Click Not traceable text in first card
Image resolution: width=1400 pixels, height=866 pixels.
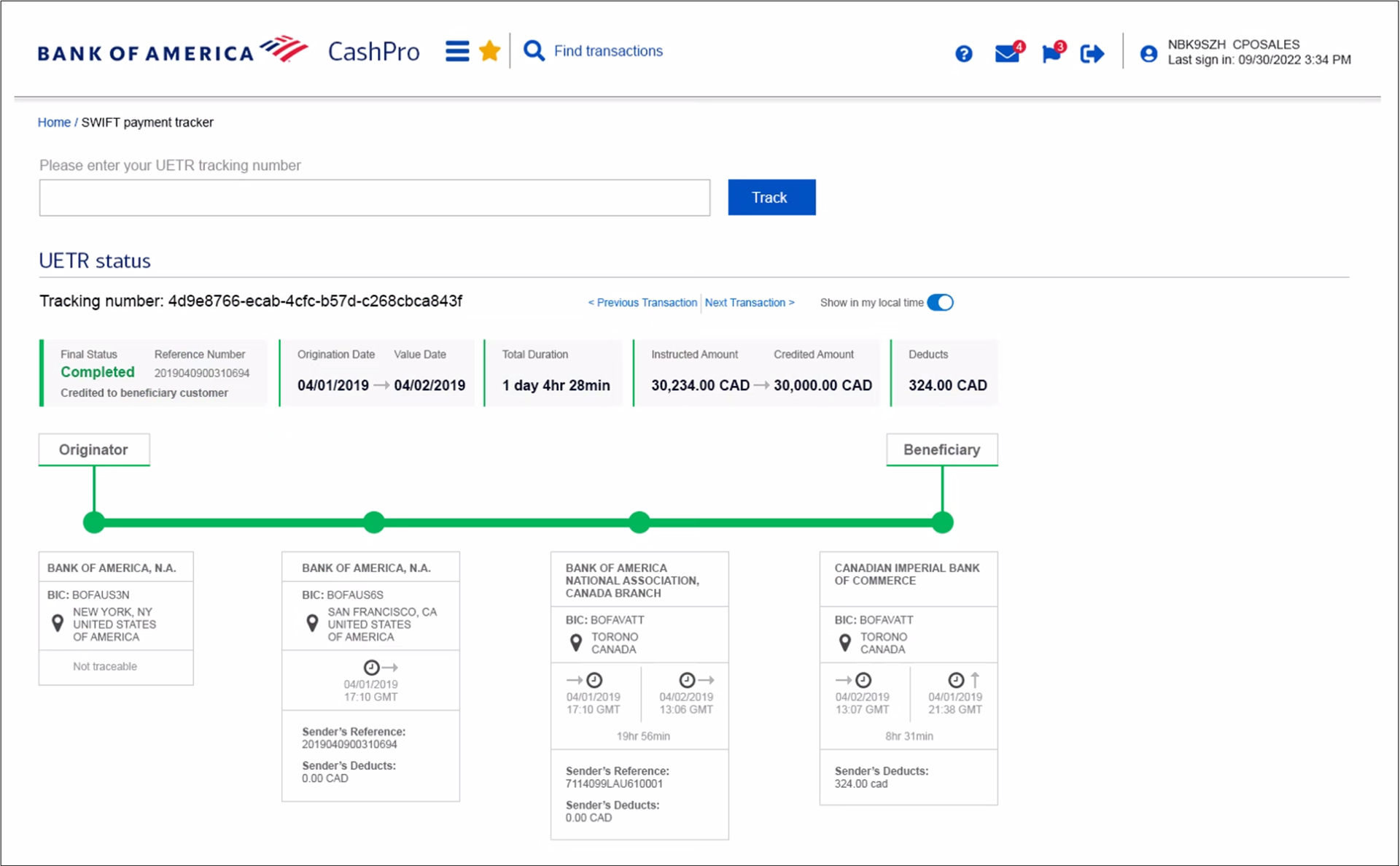(x=105, y=667)
